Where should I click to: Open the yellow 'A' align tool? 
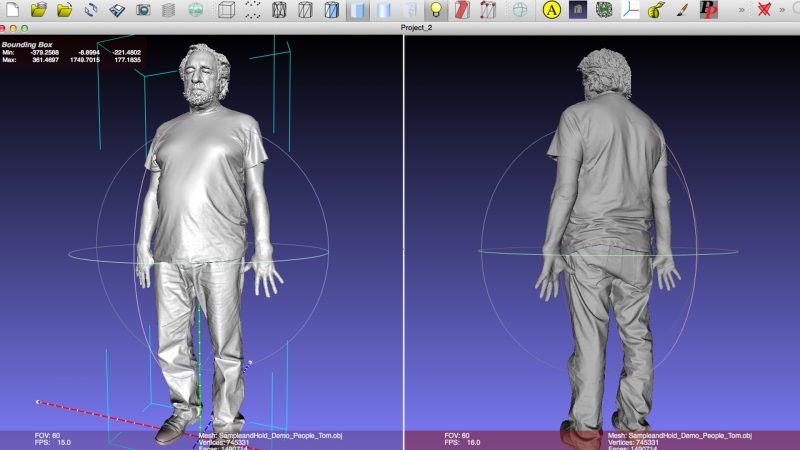click(551, 10)
